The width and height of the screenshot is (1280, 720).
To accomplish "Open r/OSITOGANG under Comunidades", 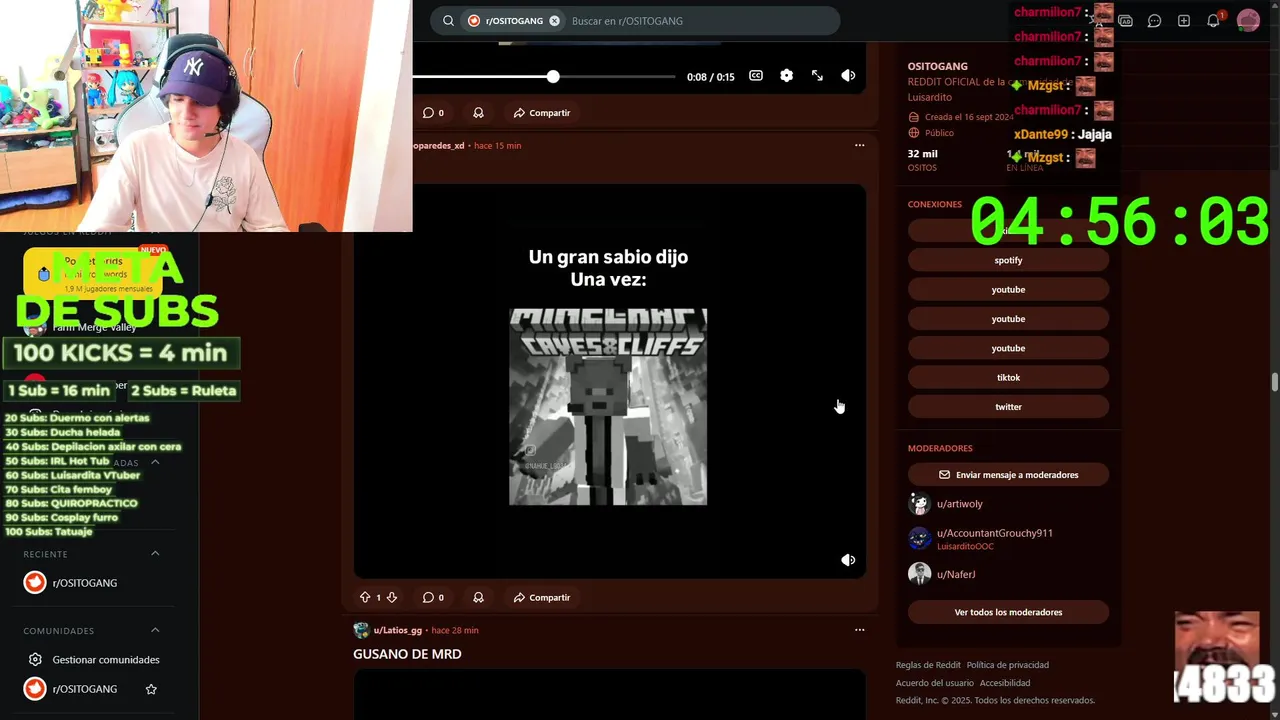I will coord(84,689).
